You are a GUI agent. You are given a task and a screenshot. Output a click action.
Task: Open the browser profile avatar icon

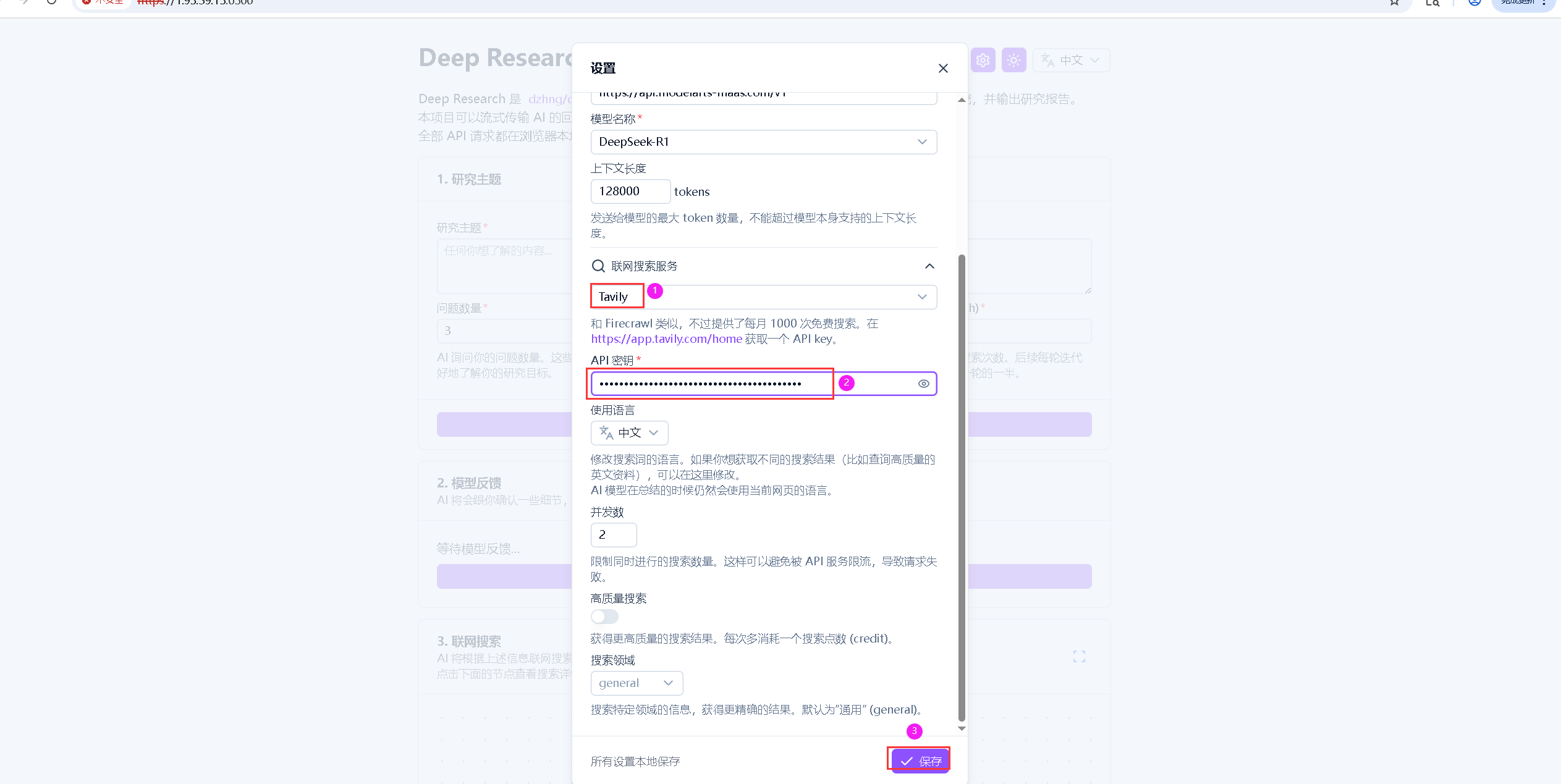(1474, 2)
